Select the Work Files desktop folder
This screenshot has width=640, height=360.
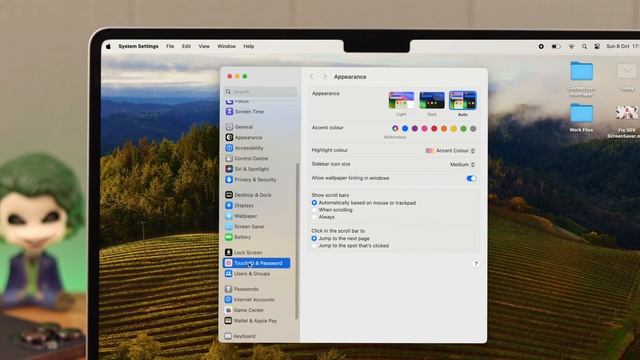[x=582, y=118]
